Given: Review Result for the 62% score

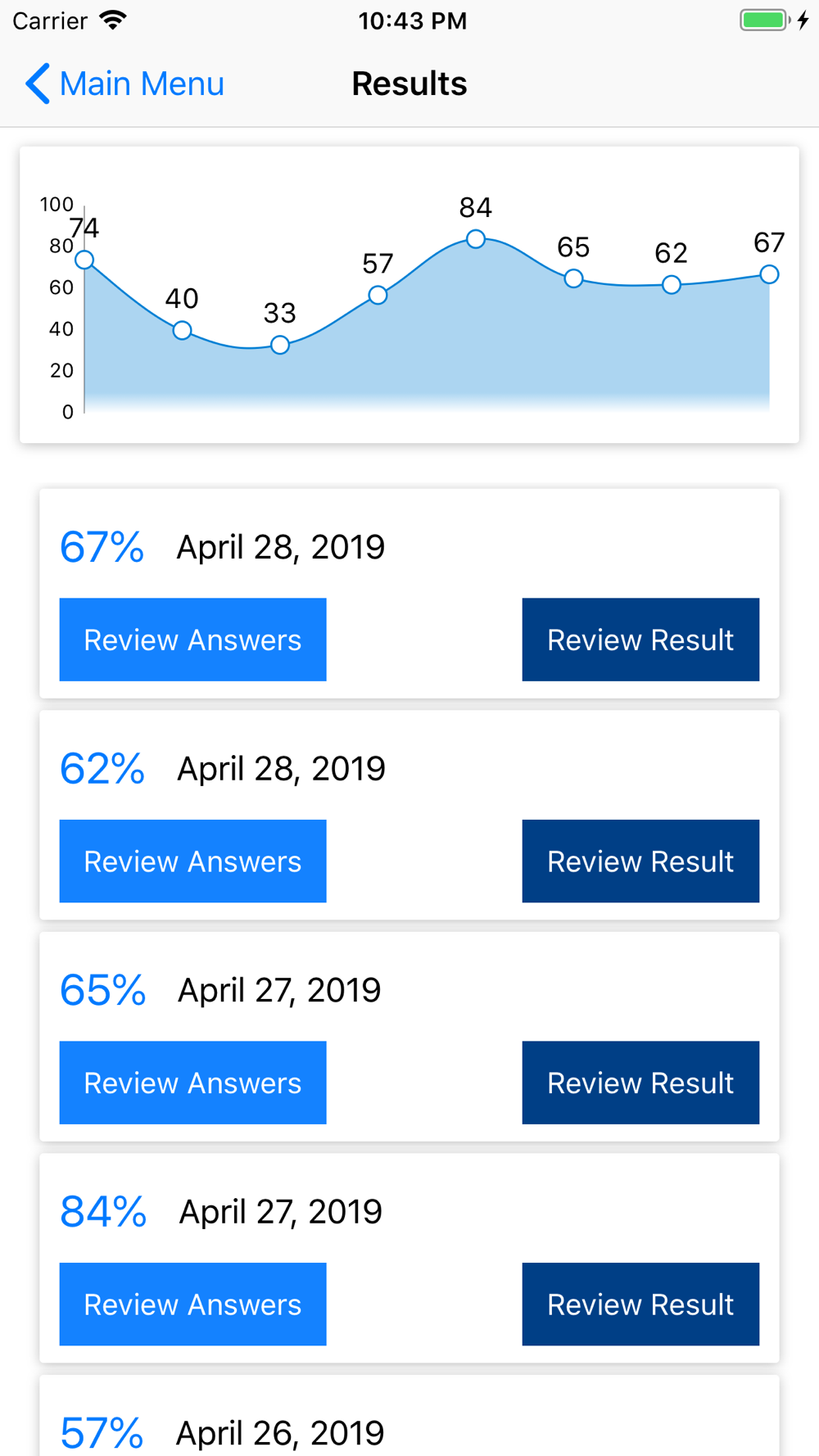Looking at the screenshot, I should tap(640, 861).
